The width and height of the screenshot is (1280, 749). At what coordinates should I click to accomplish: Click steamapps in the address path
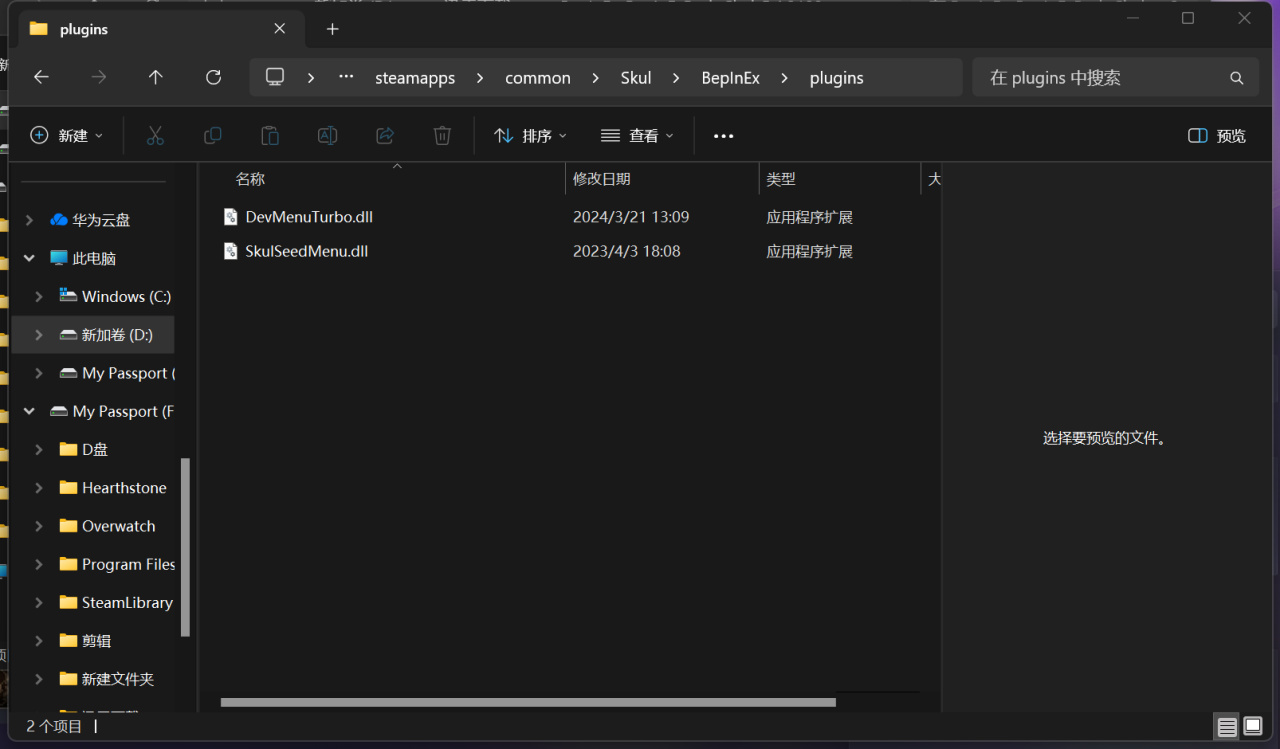pos(415,78)
